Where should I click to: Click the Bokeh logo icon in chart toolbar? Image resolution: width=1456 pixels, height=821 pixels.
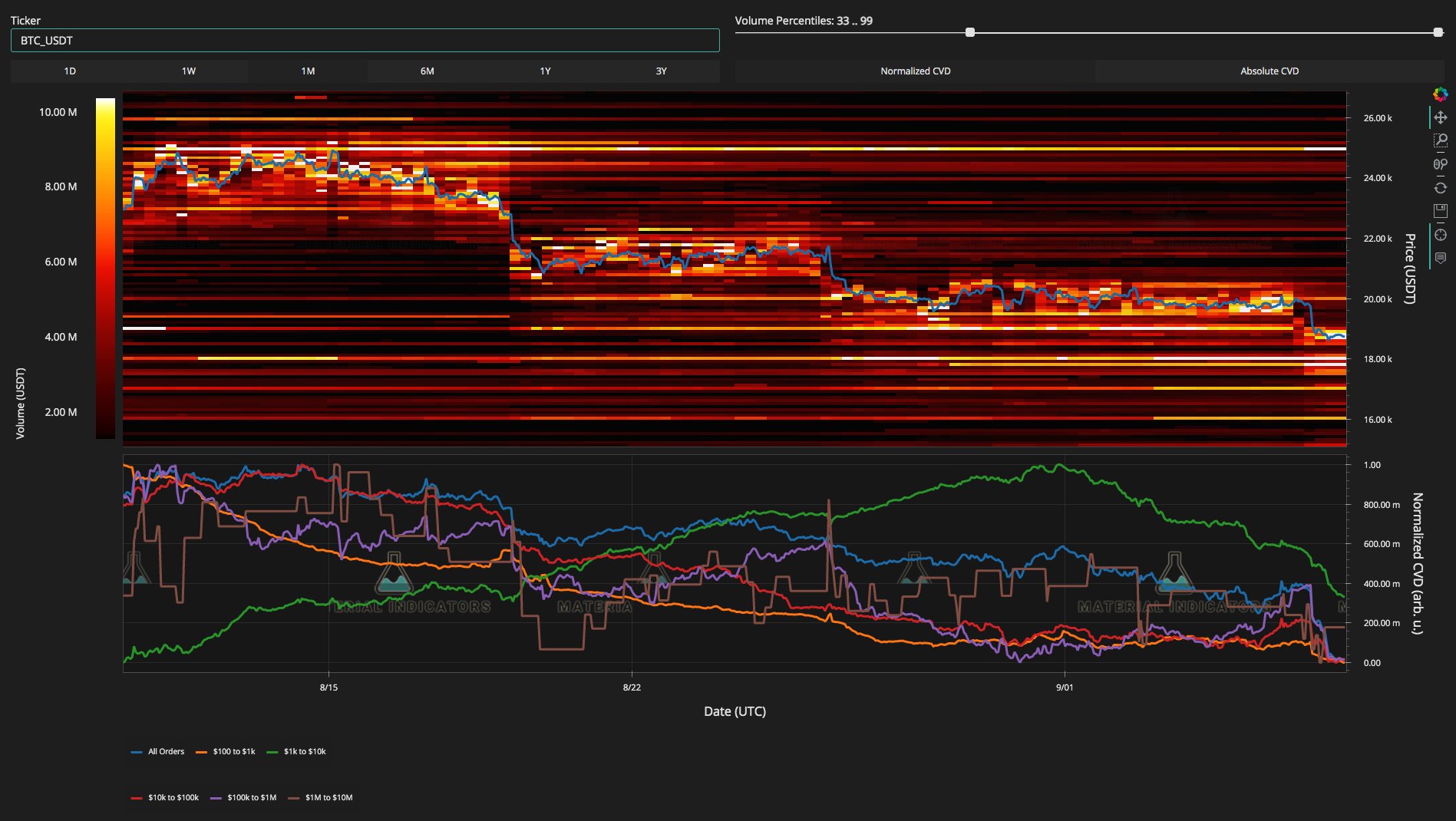[x=1440, y=94]
